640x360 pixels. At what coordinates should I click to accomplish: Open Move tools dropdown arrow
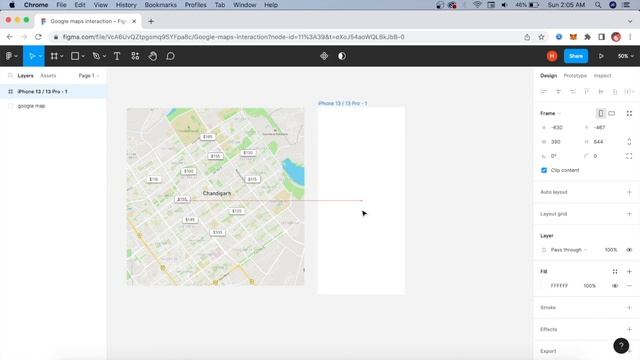[x=40, y=56]
